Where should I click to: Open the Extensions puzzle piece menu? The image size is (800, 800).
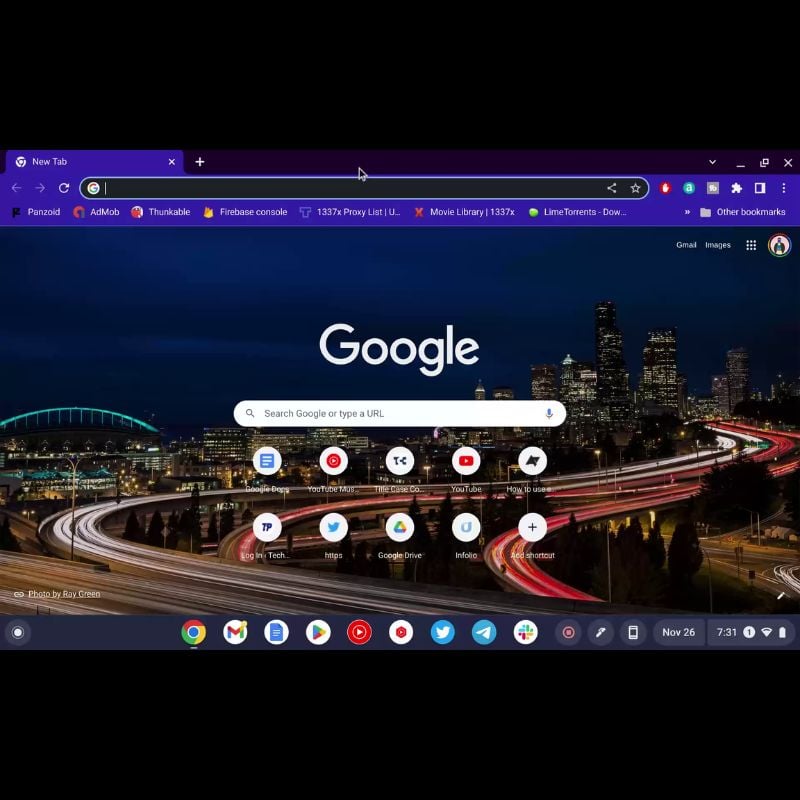click(x=736, y=188)
